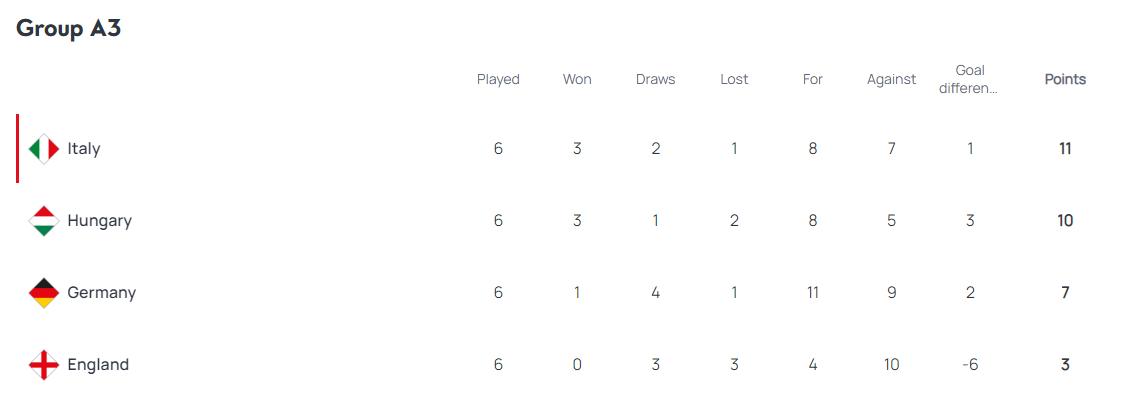Click the Won column header

tap(577, 79)
